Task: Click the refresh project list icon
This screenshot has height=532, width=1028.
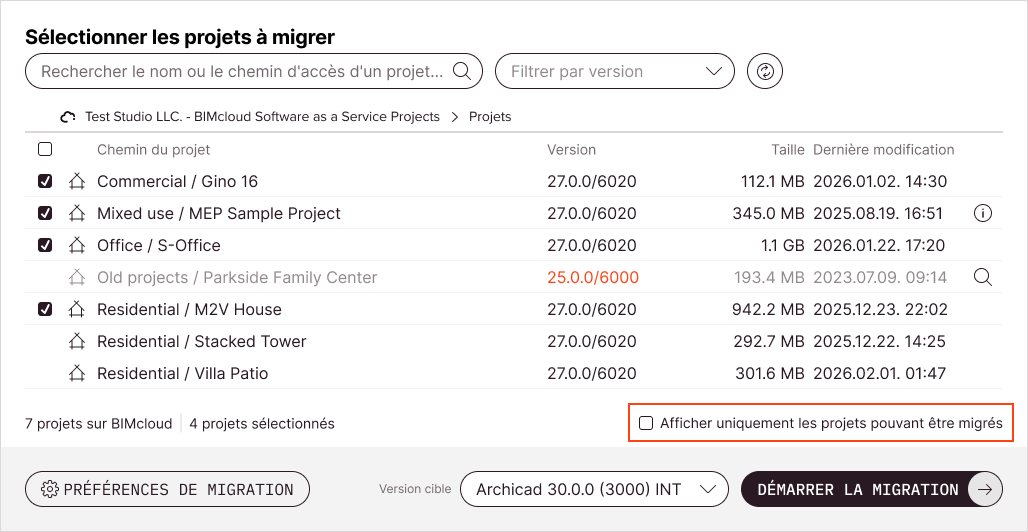Action: click(x=765, y=71)
